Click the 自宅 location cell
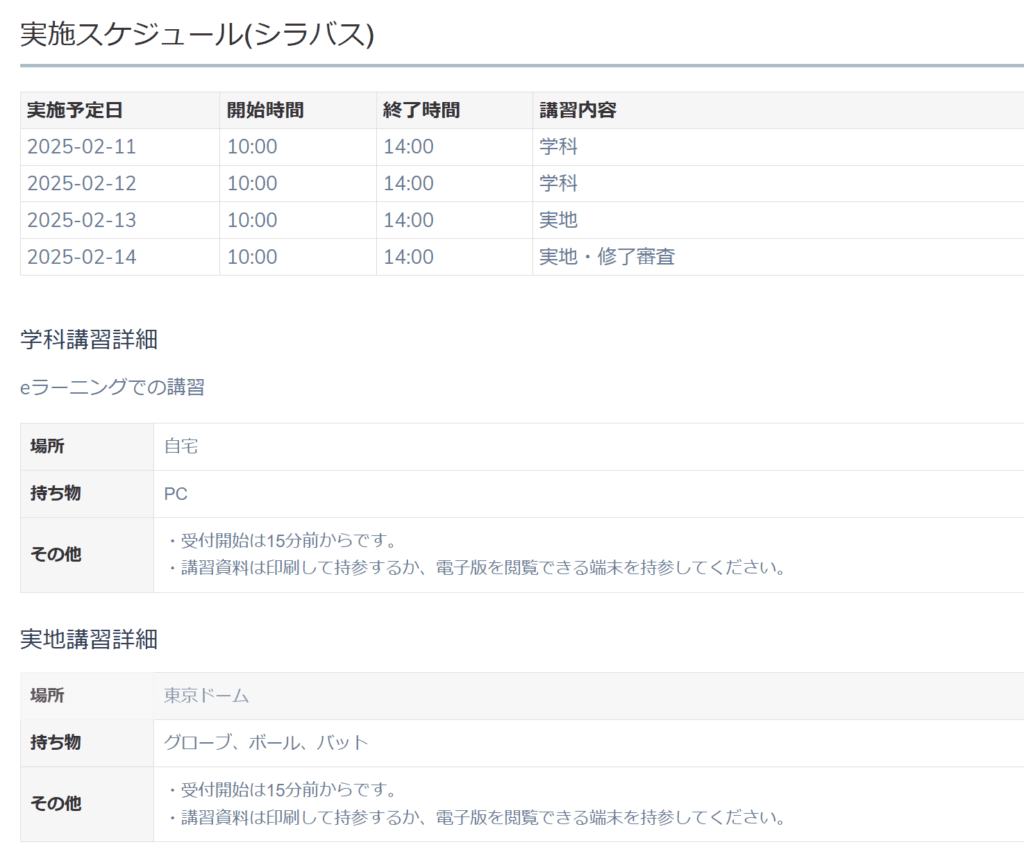This screenshot has height=863, width=1024. (x=181, y=447)
